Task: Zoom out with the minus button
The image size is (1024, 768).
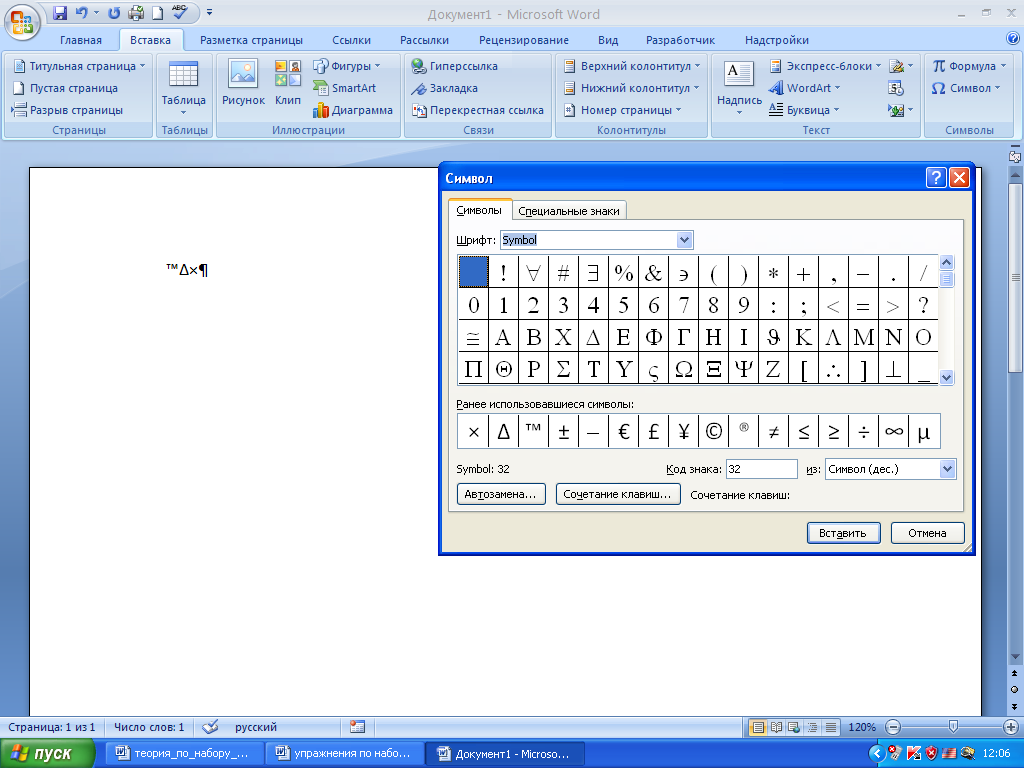Action: coord(893,726)
